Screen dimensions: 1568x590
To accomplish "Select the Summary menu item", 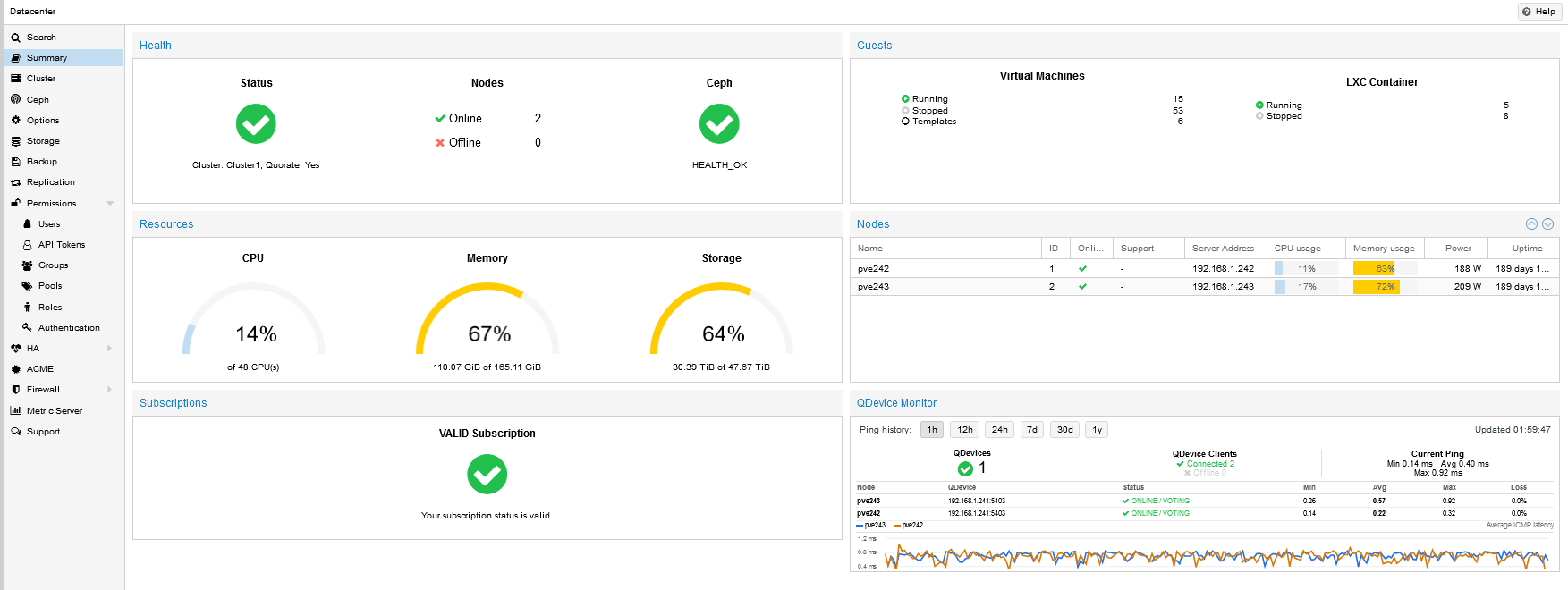I will point(64,57).
